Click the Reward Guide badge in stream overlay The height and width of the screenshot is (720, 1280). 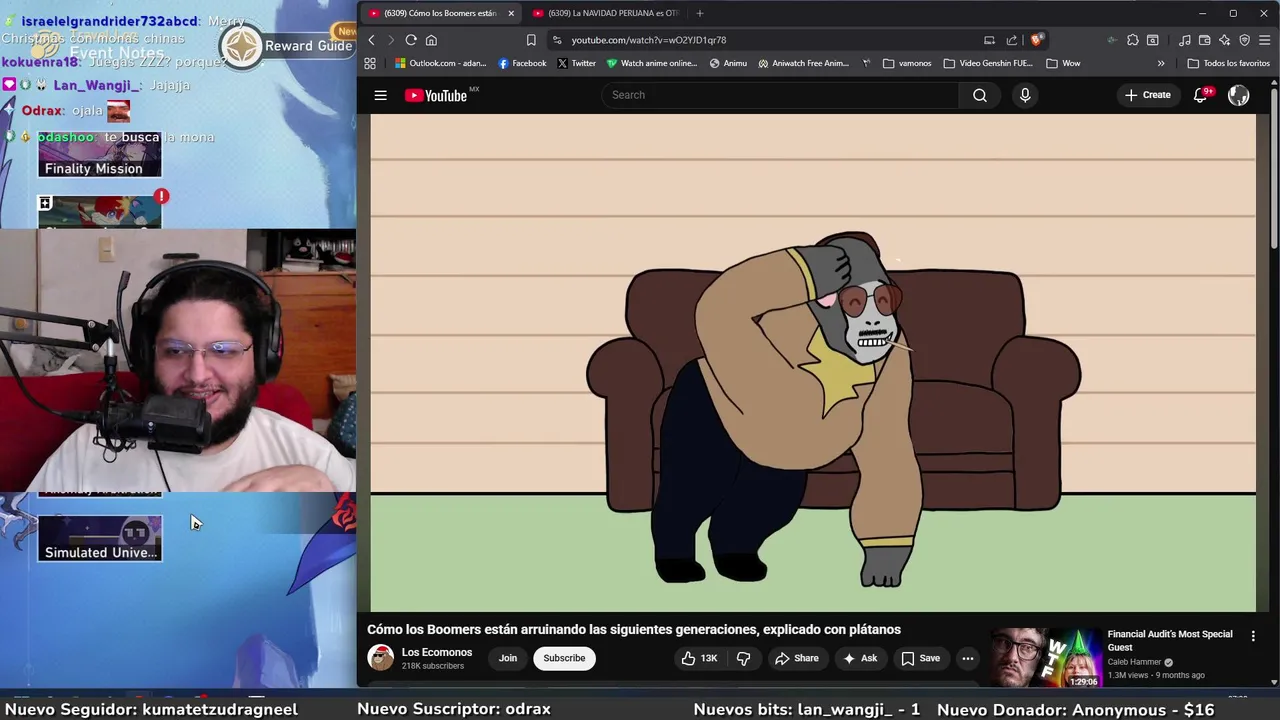288,46
